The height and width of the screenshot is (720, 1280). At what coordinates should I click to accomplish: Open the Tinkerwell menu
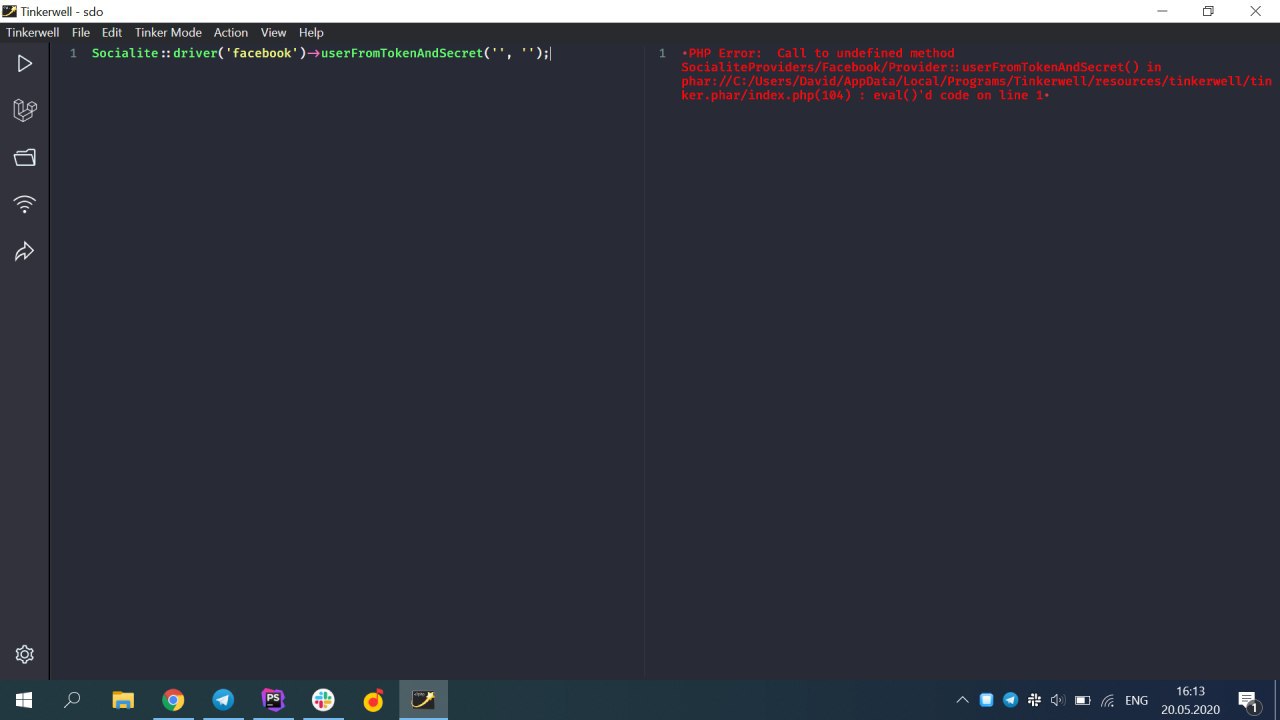point(33,32)
